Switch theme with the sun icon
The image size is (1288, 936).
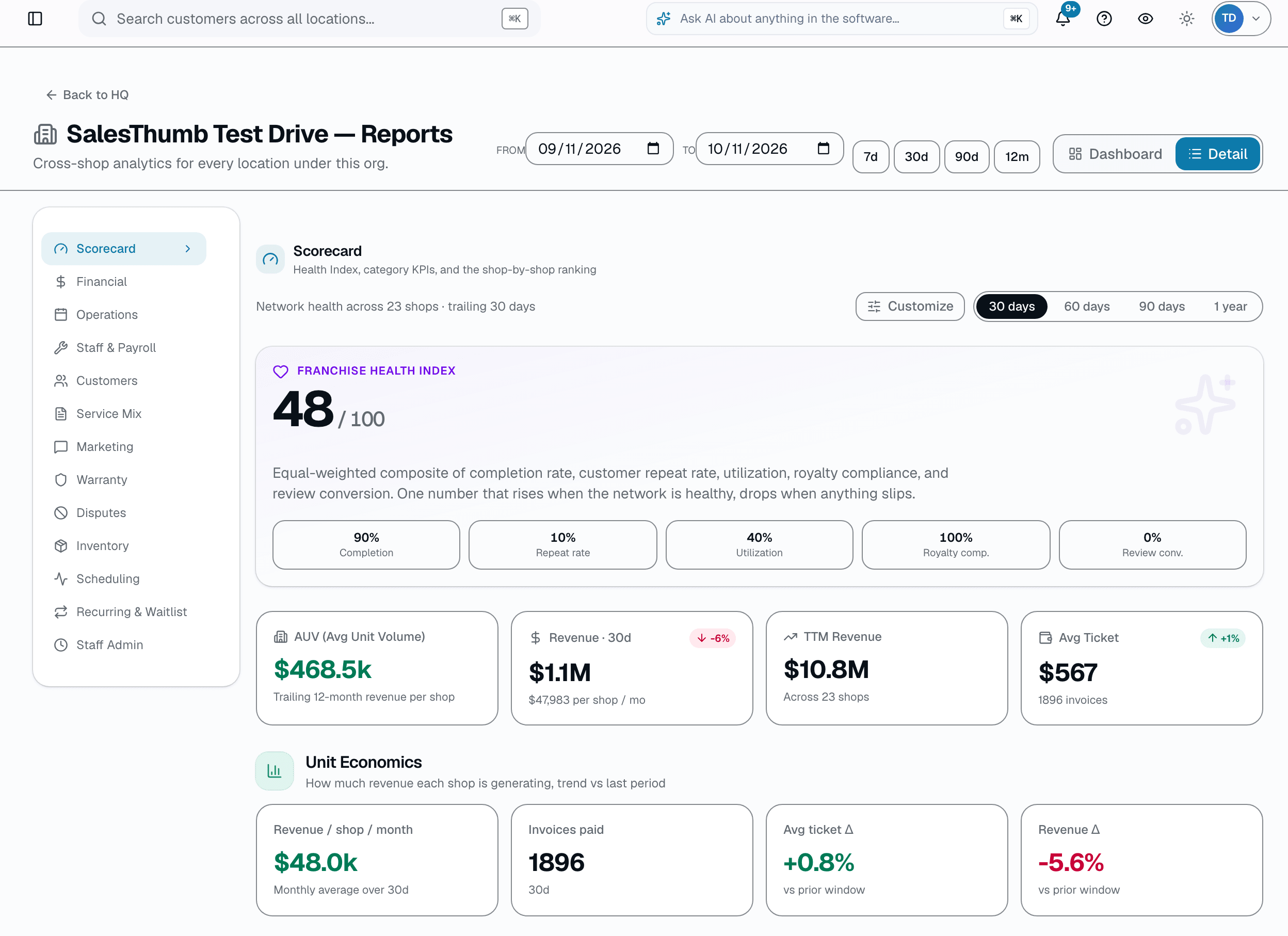[x=1186, y=19]
